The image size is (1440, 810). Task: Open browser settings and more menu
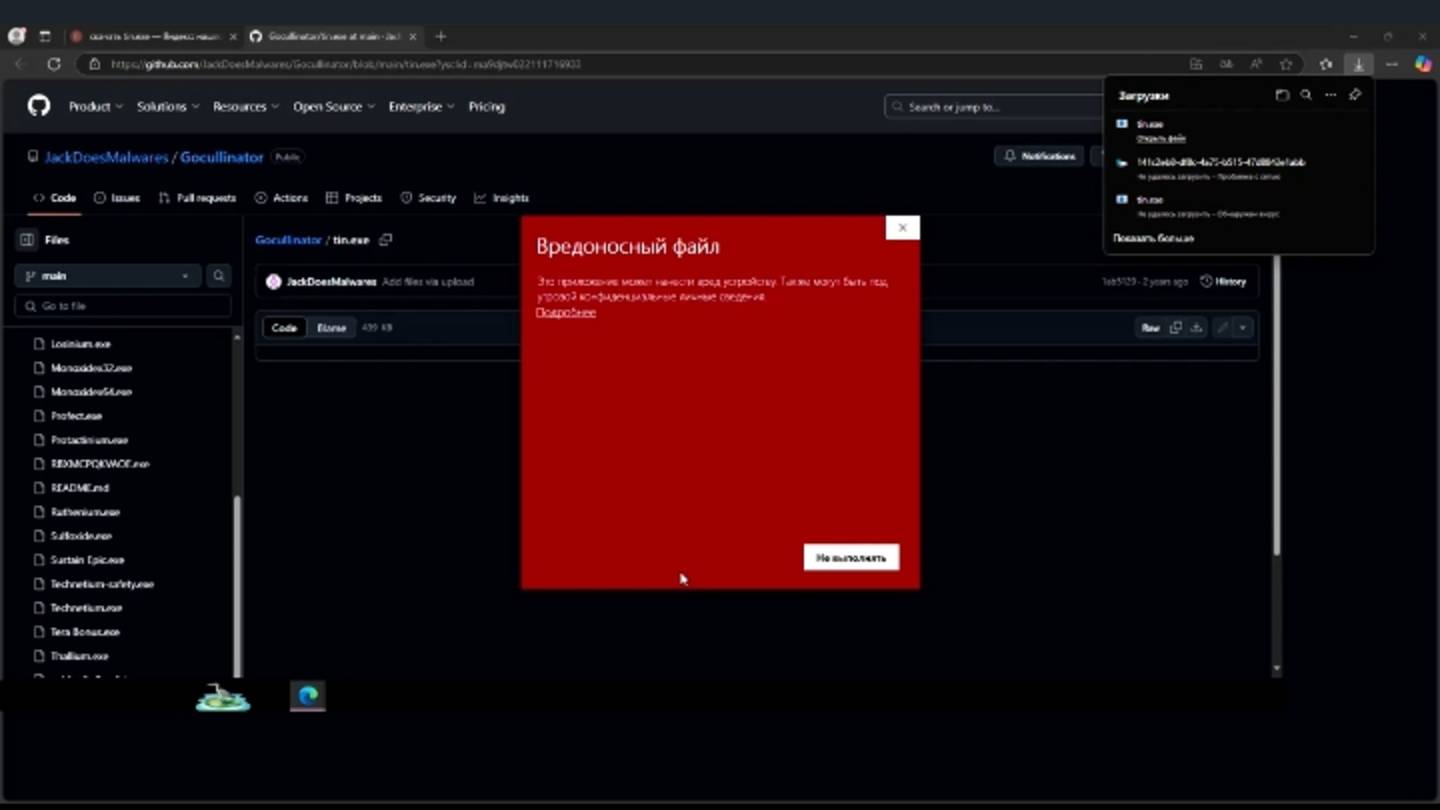click(x=1392, y=64)
